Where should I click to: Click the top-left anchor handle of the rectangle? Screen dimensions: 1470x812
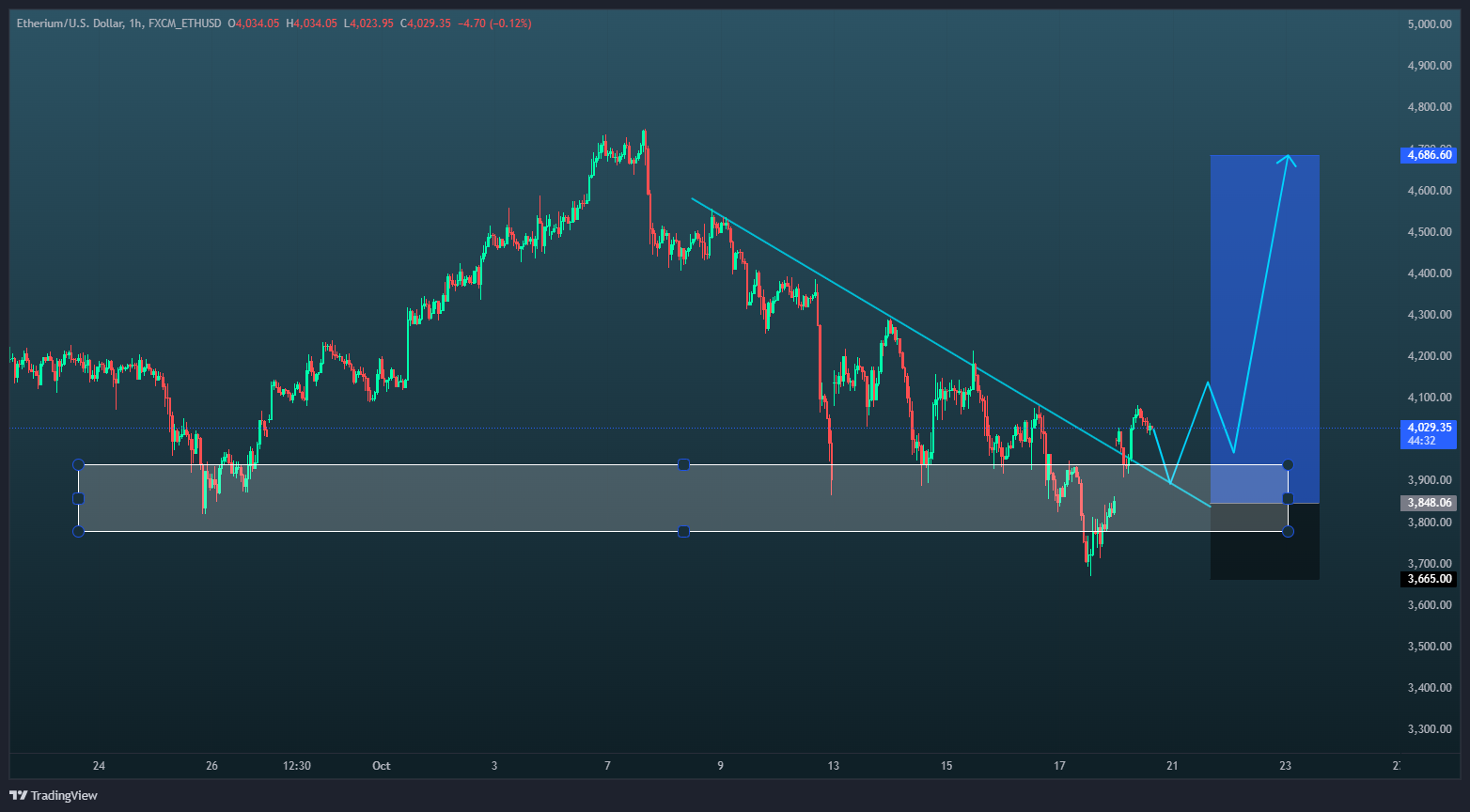click(x=78, y=464)
